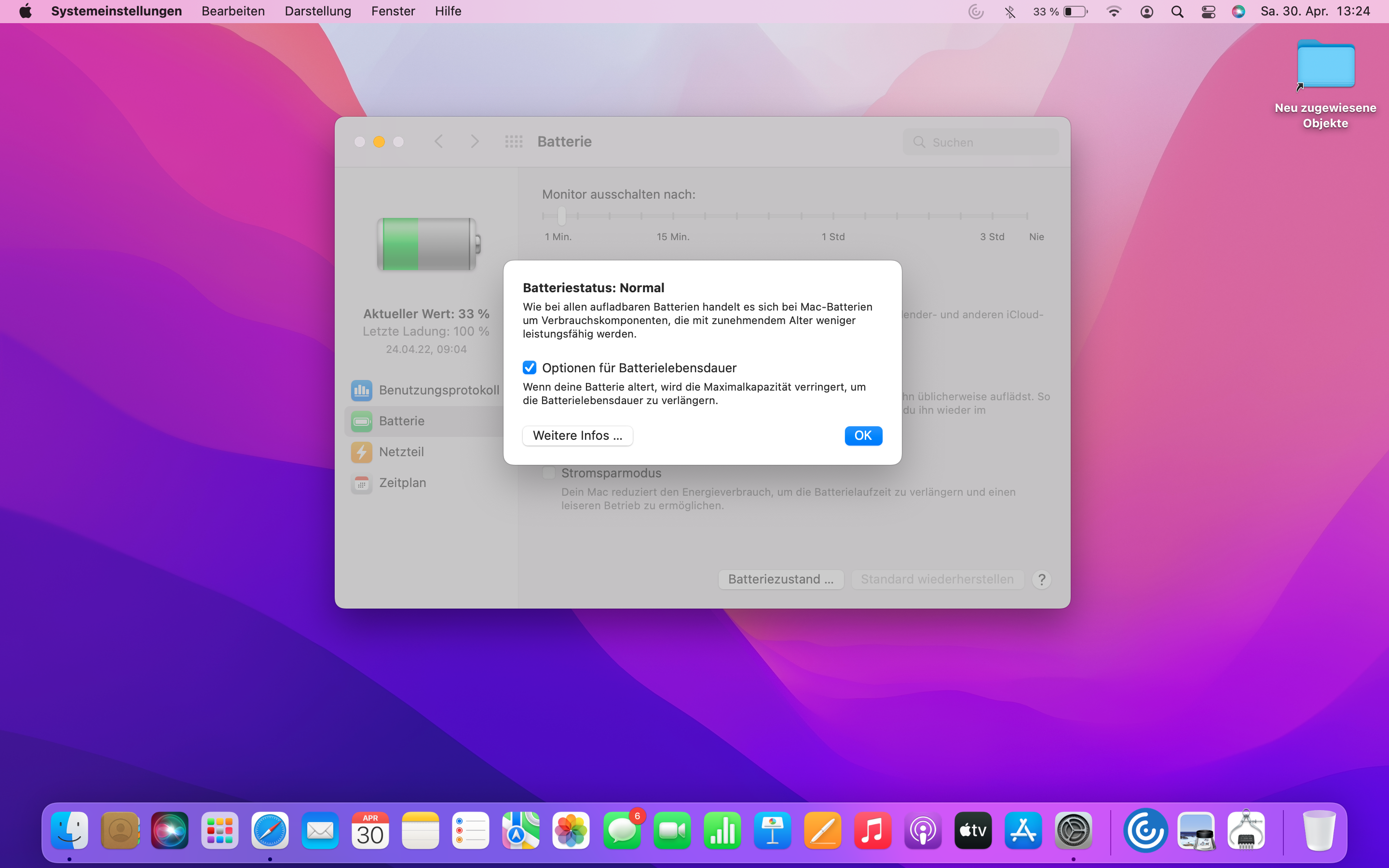Image resolution: width=1389 pixels, height=868 pixels.
Task: Navigate back with the left chevron
Action: [x=439, y=142]
